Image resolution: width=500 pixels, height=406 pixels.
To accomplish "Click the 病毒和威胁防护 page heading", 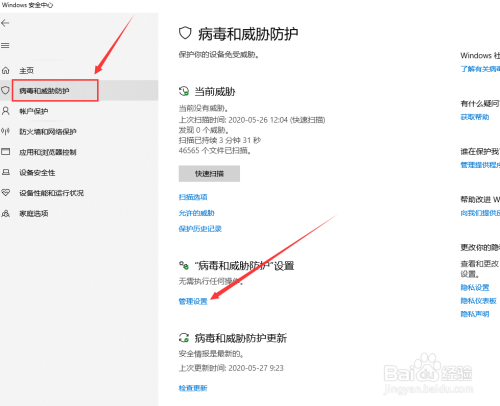I will tap(248, 34).
